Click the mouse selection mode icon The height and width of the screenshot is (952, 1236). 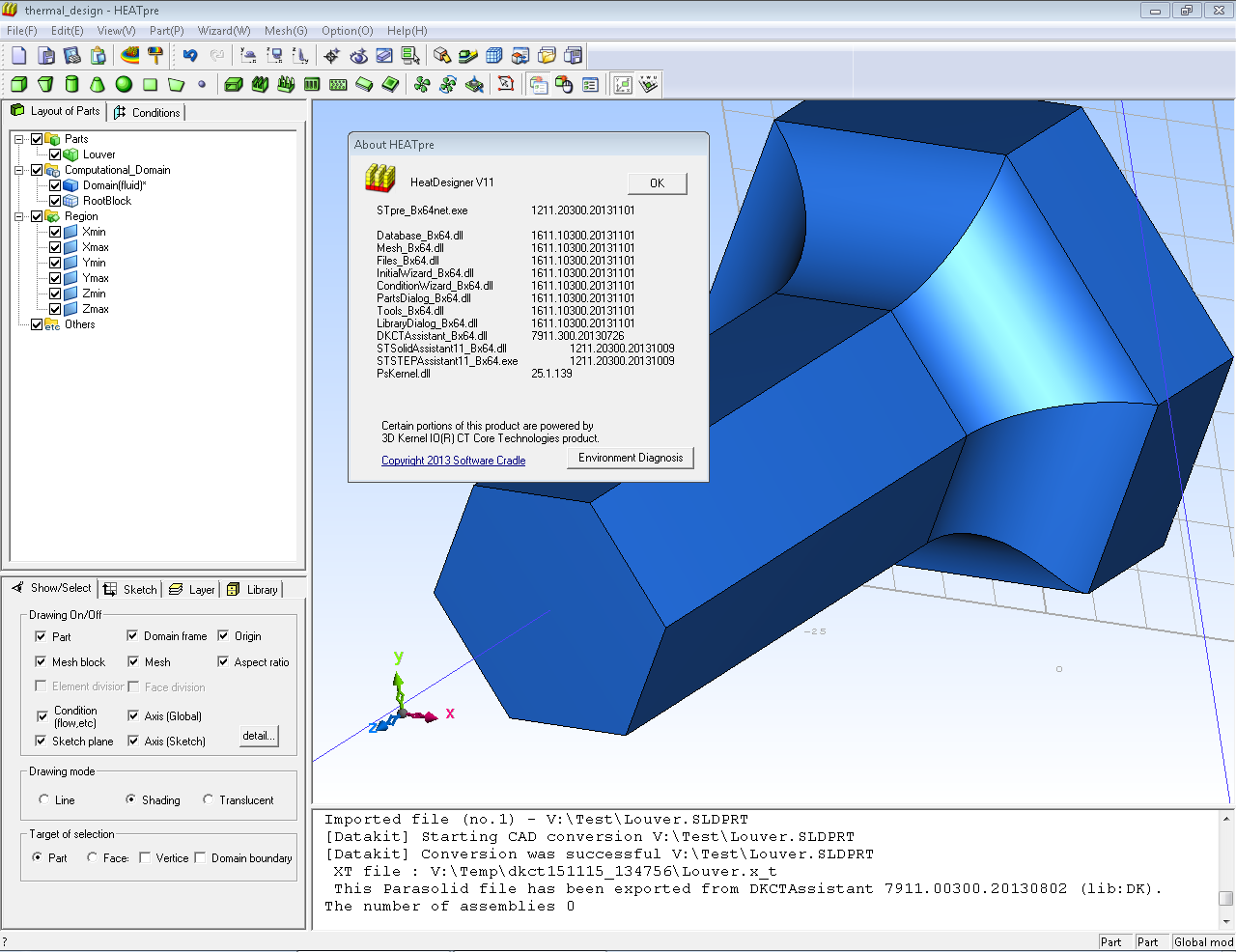click(x=565, y=84)
